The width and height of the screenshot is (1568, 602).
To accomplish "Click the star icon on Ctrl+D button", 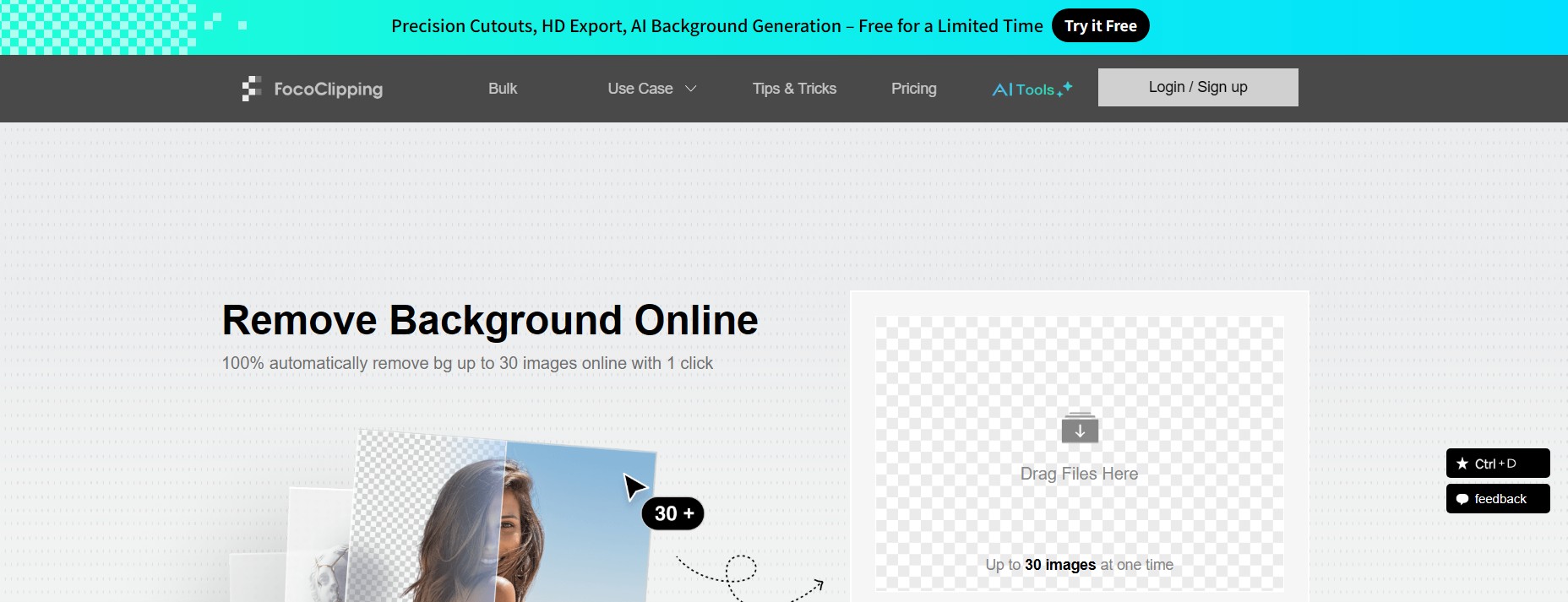I will 1462,464.
